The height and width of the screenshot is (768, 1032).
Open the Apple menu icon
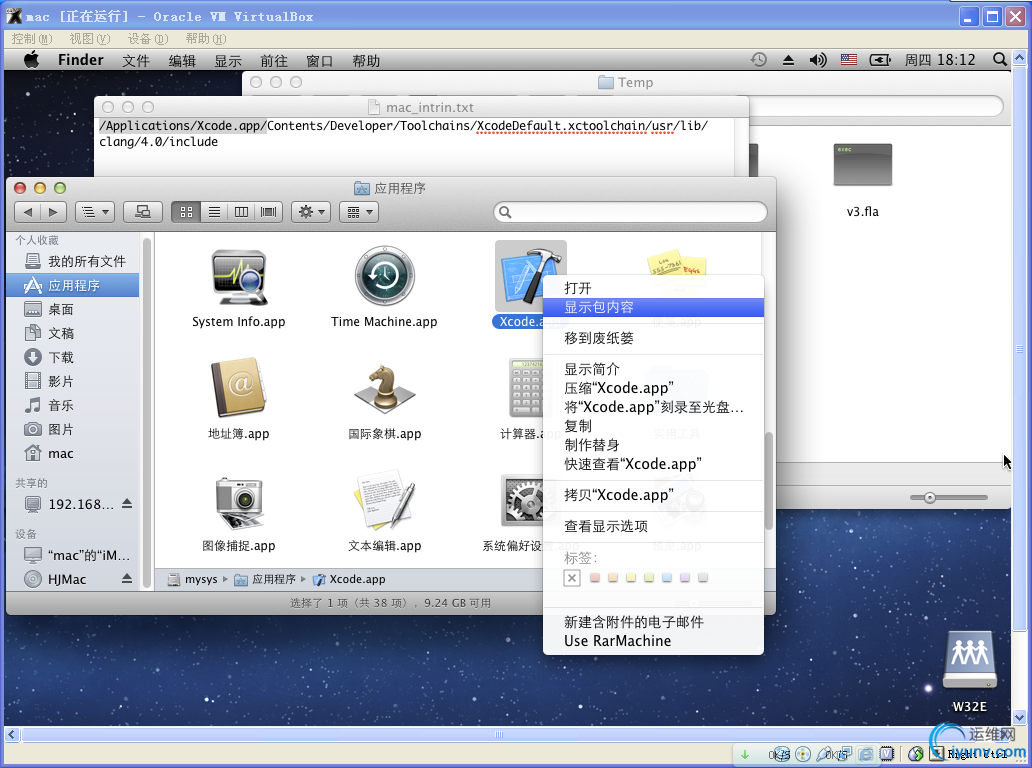[31, 60]
